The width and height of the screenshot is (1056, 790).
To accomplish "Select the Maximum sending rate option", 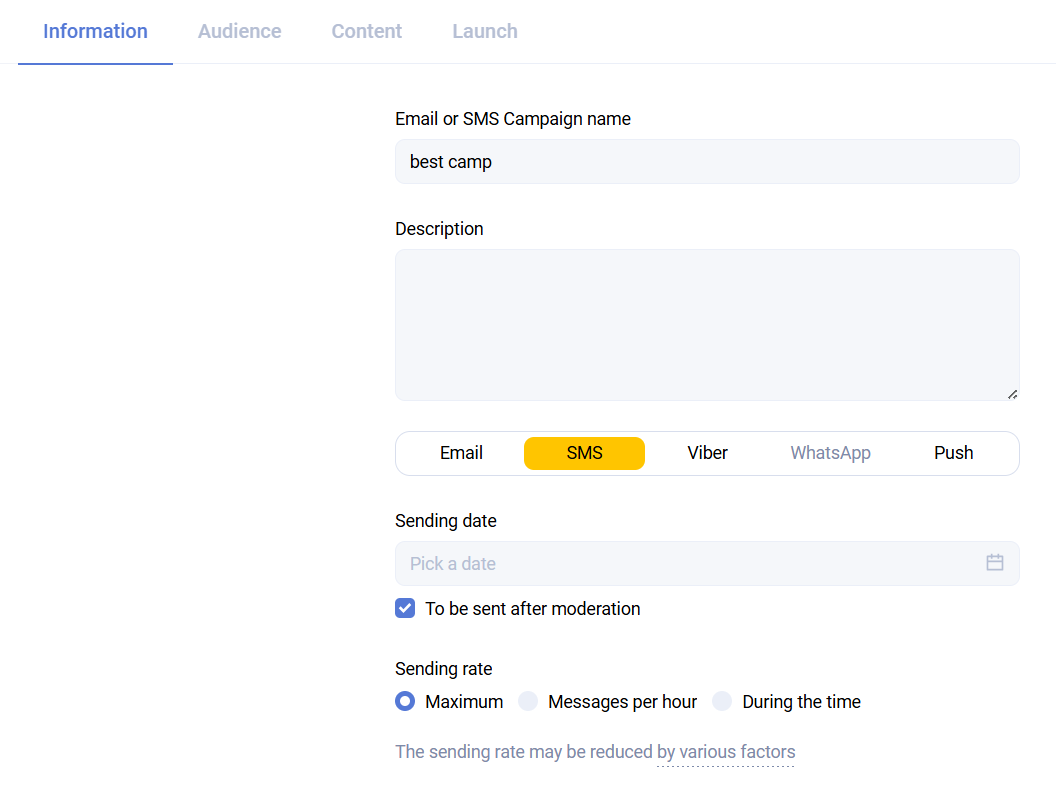I will coord(405,701).
